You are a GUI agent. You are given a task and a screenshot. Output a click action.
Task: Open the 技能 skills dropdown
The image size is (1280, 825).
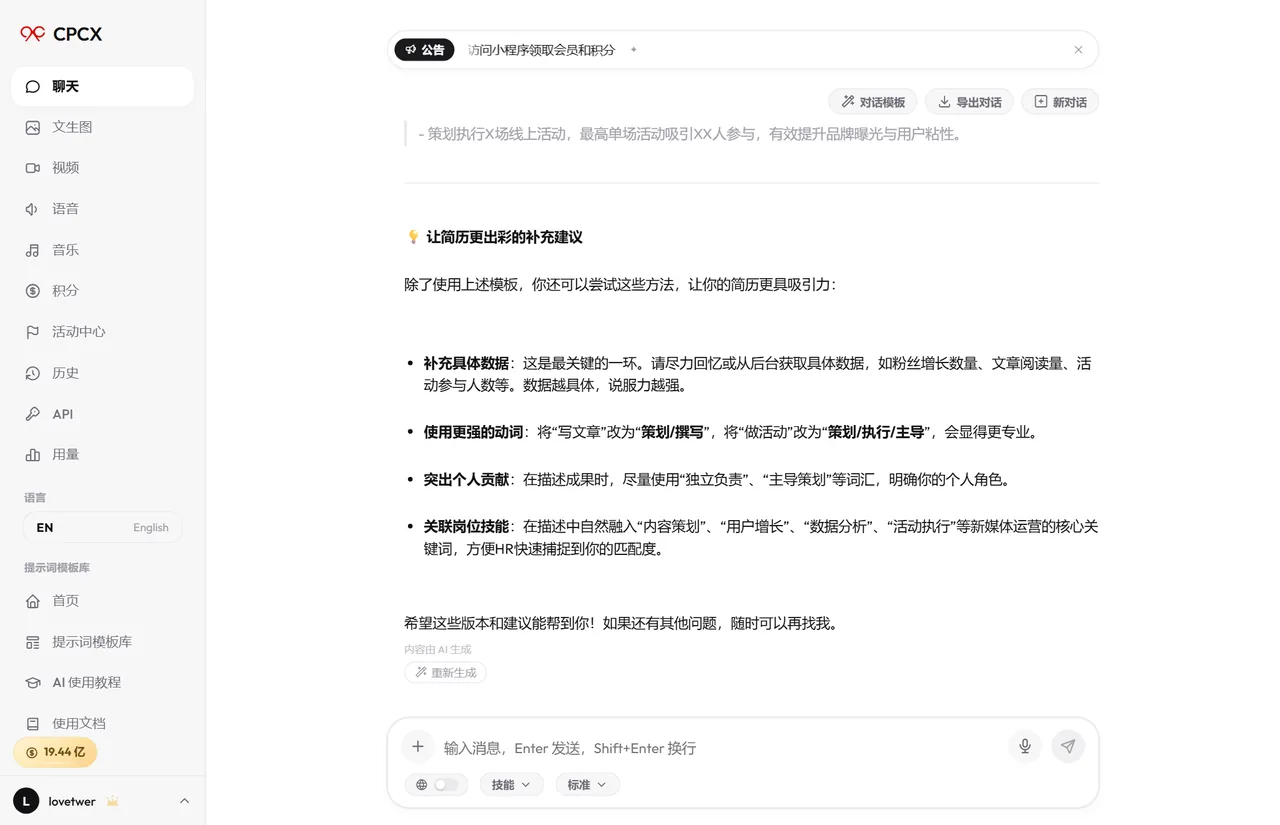511,785
